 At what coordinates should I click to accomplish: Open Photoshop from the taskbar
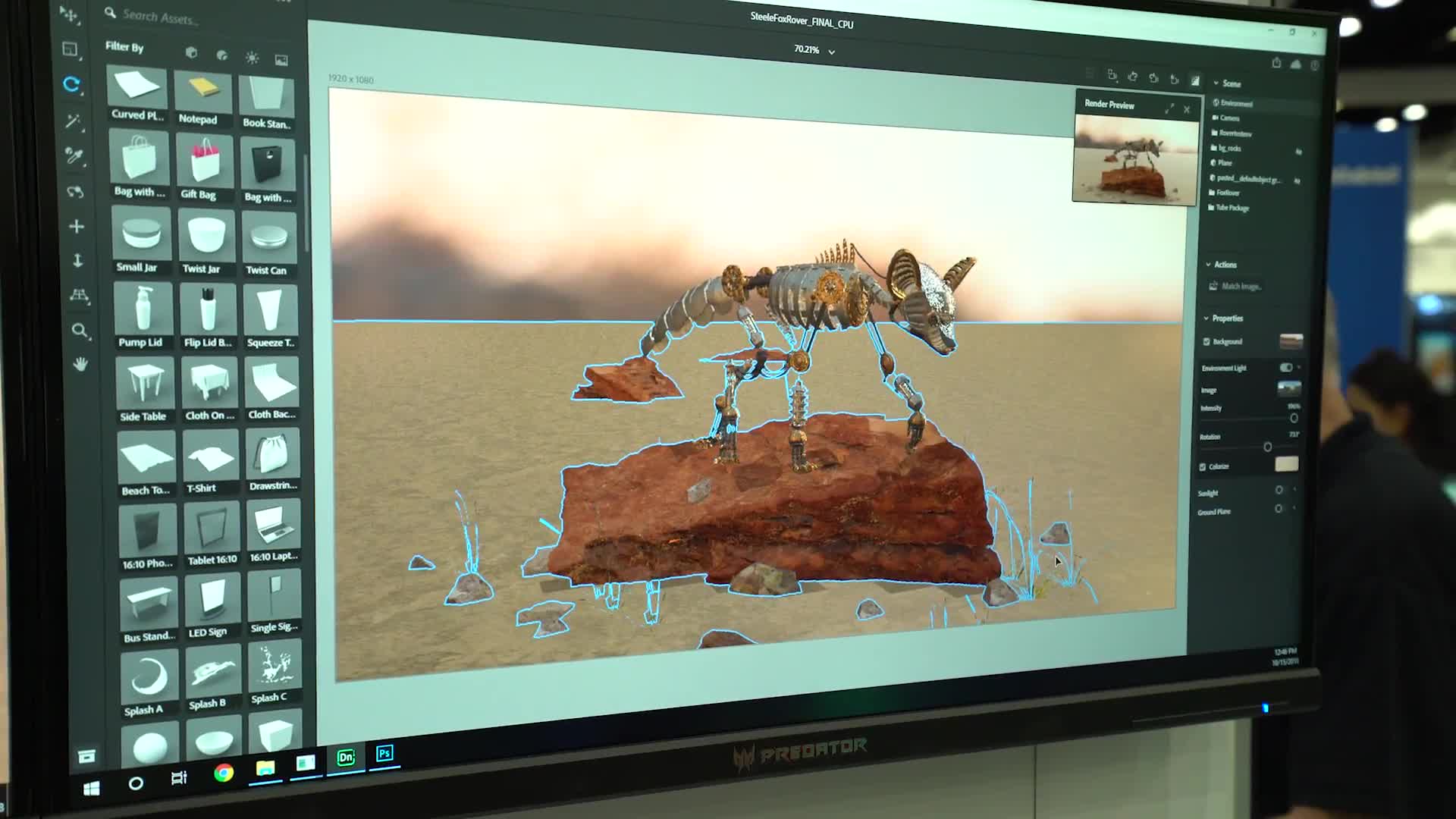384,754
